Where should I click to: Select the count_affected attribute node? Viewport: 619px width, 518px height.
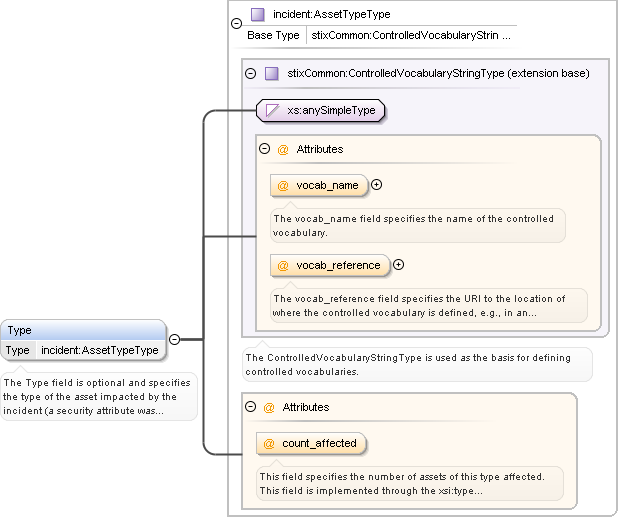(316, 443)
